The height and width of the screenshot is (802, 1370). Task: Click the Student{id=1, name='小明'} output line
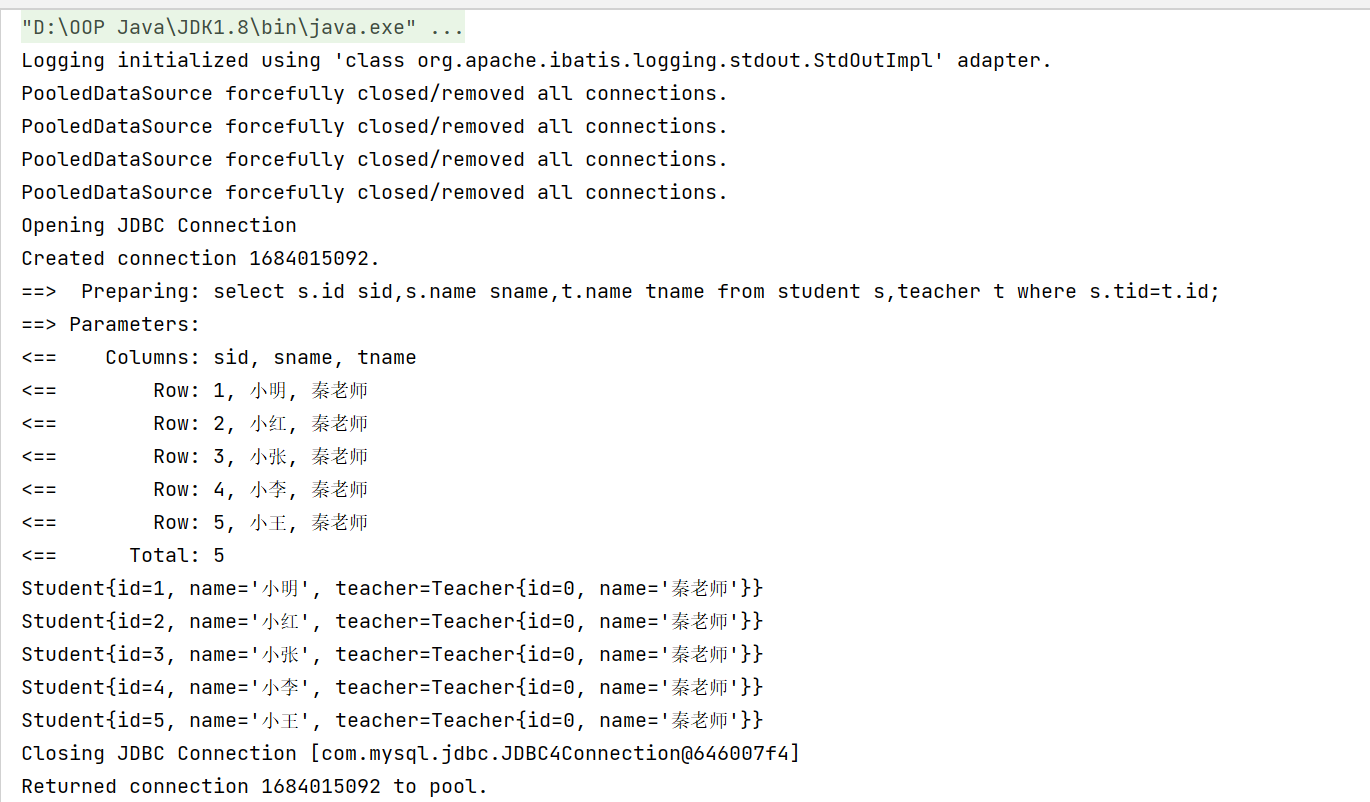click(393, 589)
